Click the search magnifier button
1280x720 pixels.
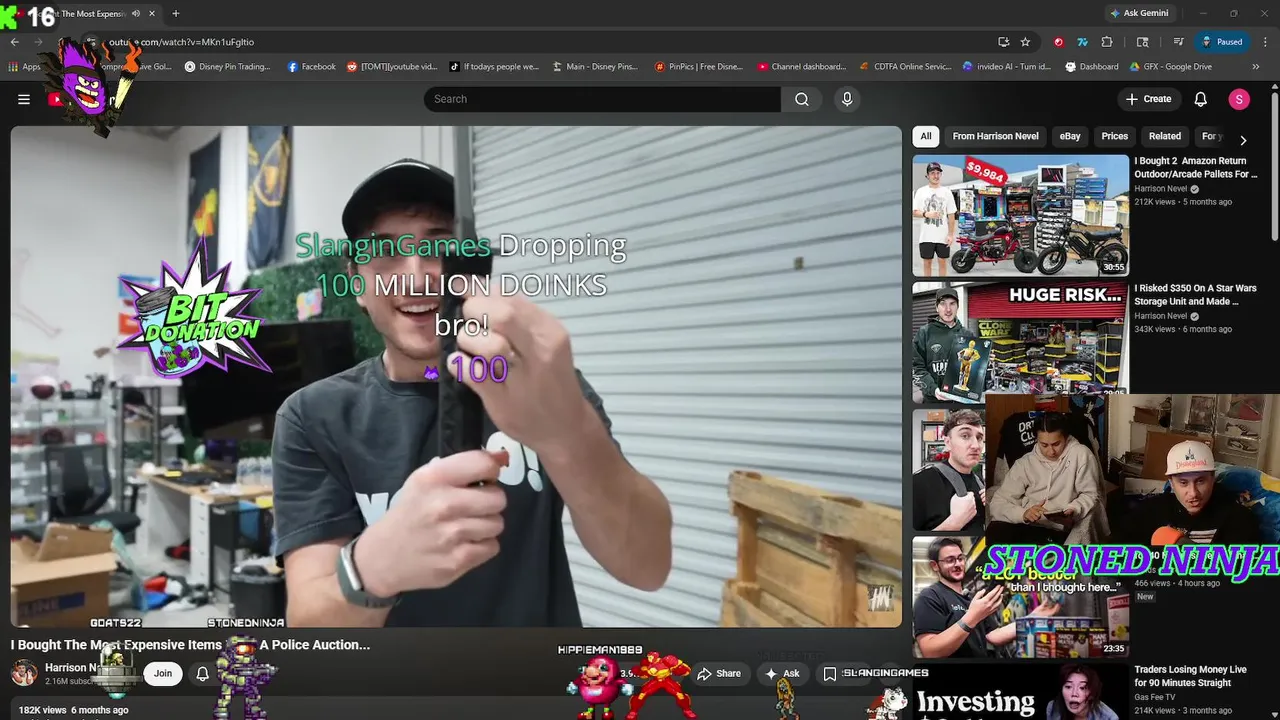(802, 99)
